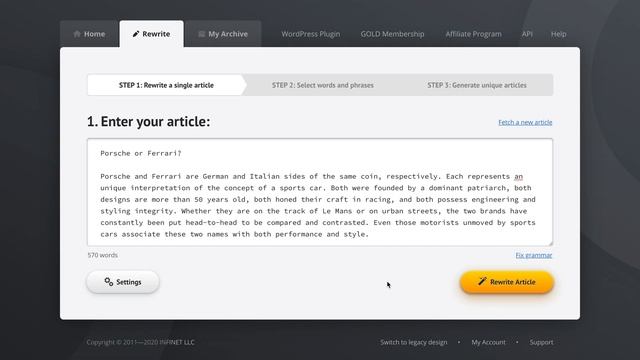Image resolution: width=640 pixels, height=360 pixels.
Task: Jump to STEP 3: Generate unique articles
Action: [x=477, y=85]
